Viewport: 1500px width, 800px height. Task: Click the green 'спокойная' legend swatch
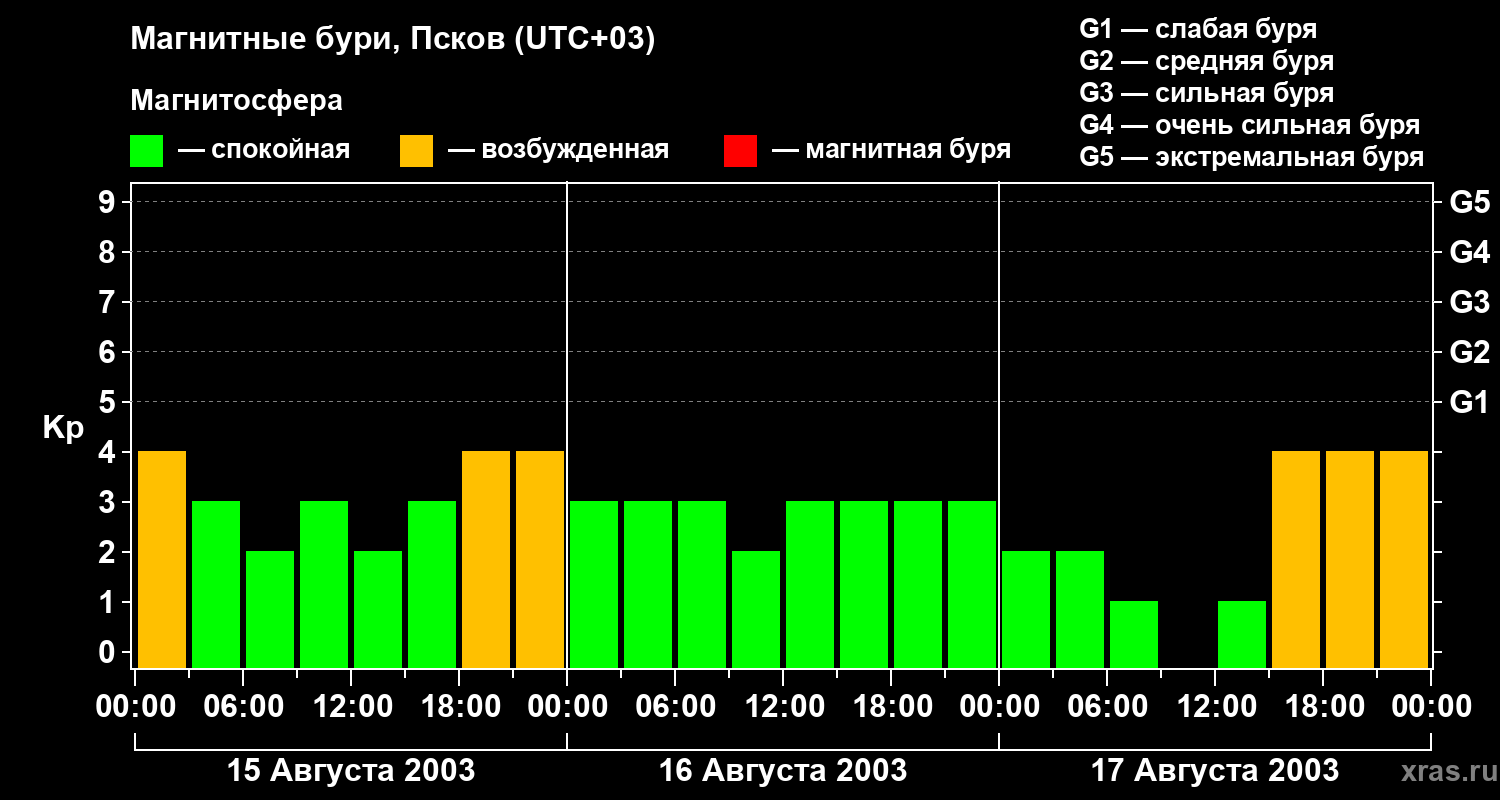tap(146, 151)
